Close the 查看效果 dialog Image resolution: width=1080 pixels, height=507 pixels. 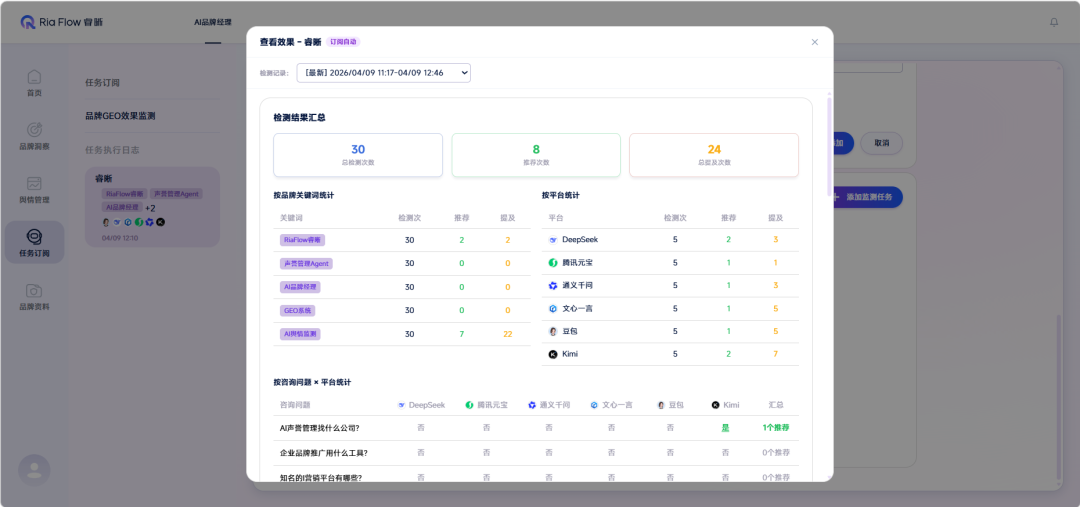click(814, 42)
